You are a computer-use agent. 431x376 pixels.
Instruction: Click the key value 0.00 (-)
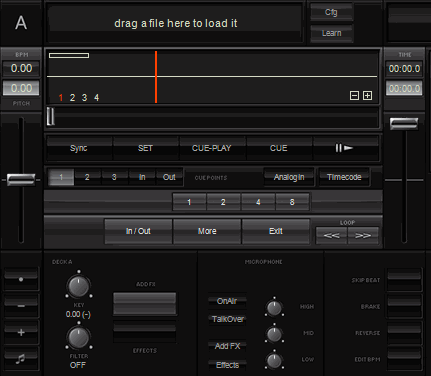click(78, 314)
